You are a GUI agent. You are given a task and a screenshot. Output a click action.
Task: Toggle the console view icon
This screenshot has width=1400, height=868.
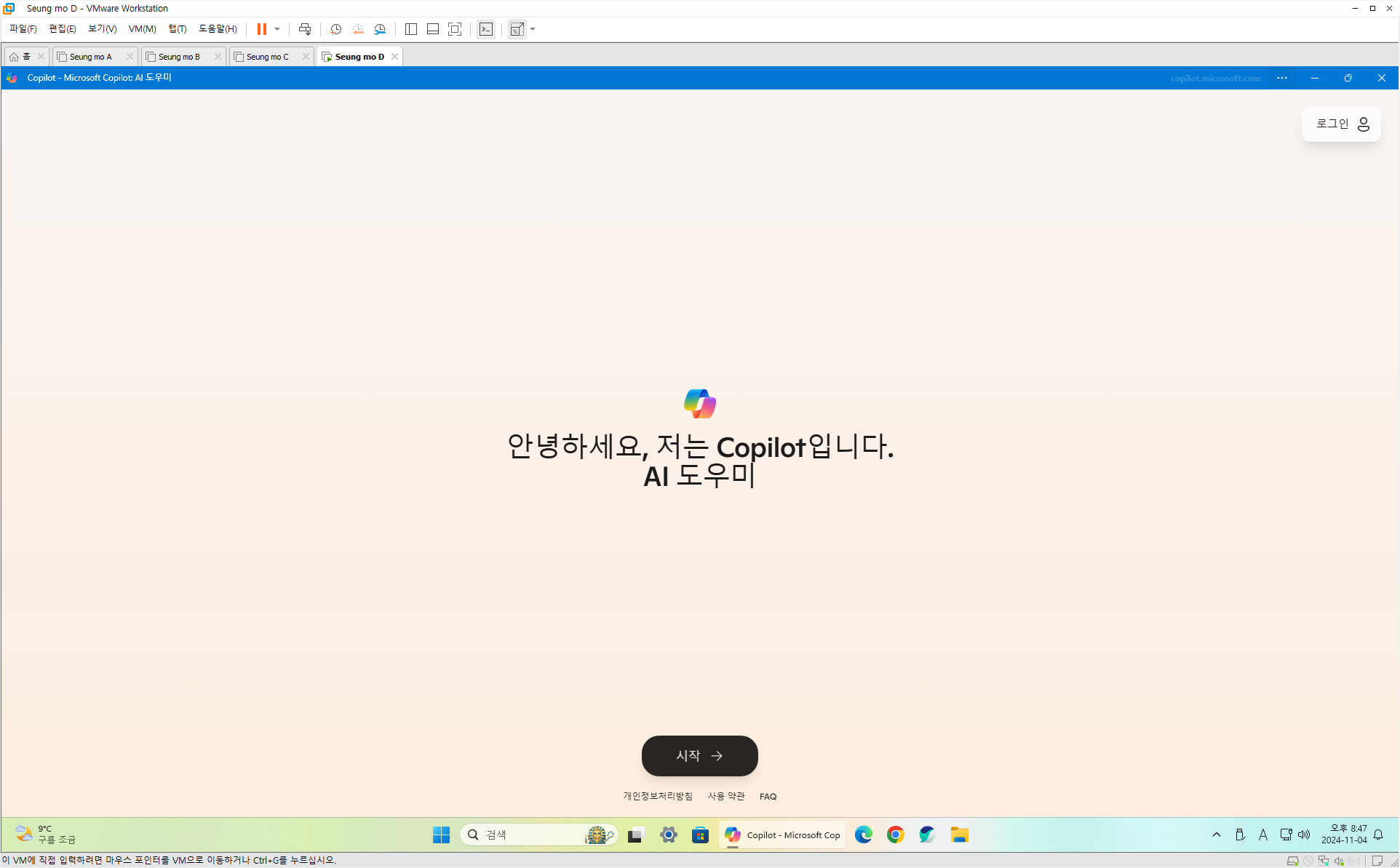coord(486,29)
